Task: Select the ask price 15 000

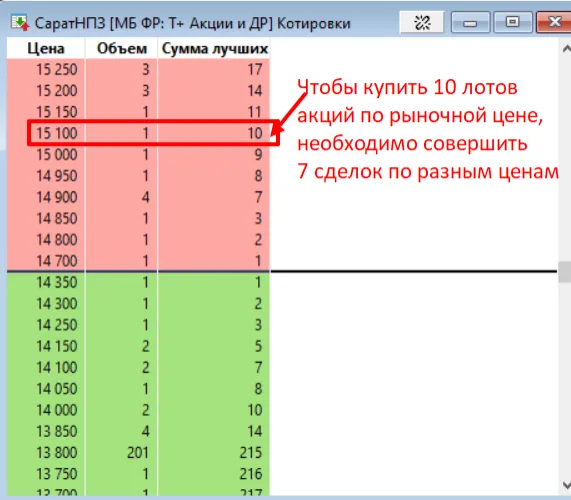Action: click(57, 154)
